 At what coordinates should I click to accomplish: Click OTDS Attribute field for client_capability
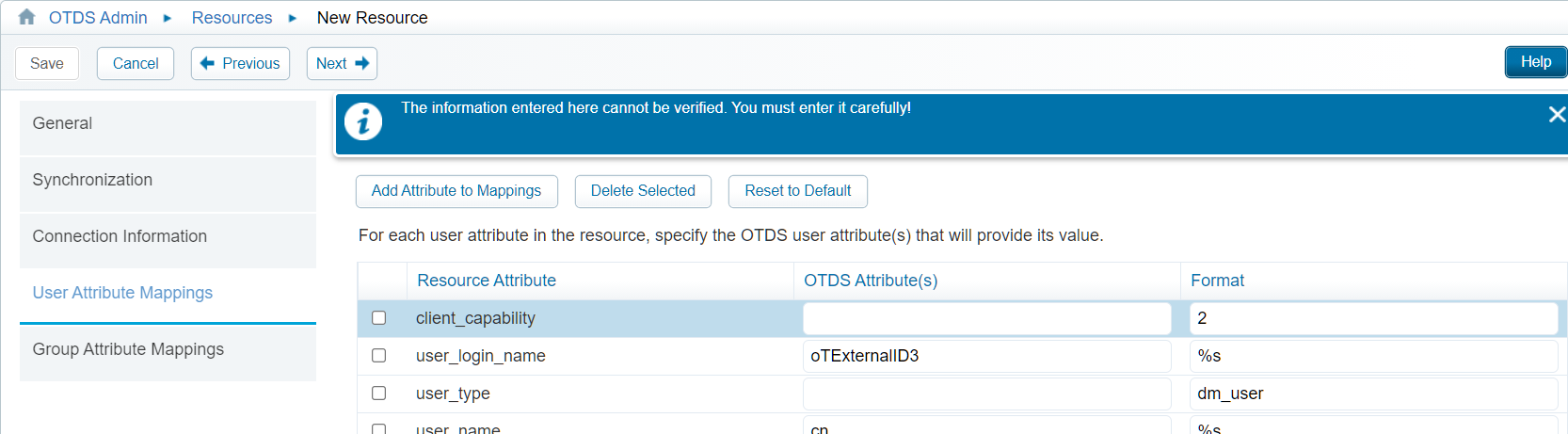[x=986, y=318]
